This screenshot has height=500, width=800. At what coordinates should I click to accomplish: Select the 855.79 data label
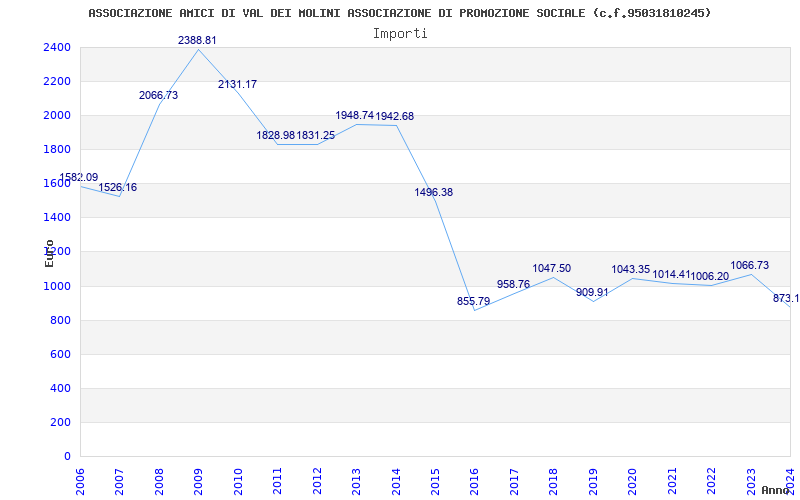pos(473,302)
